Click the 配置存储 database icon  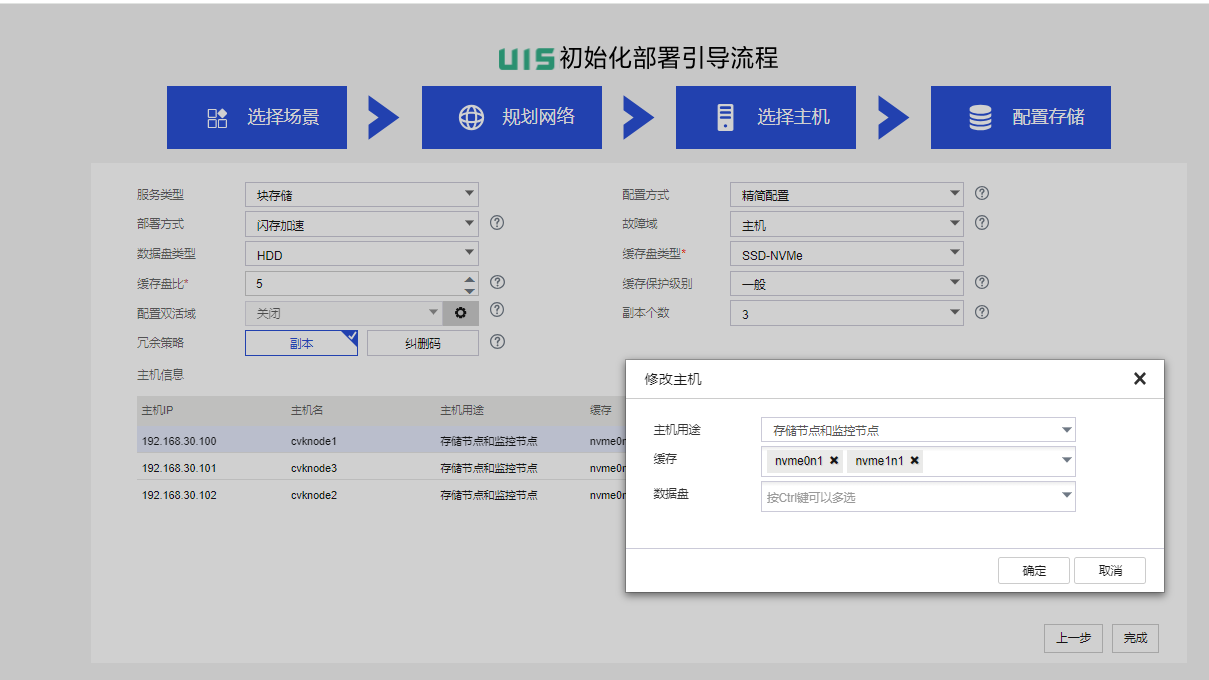click(980, 118)
